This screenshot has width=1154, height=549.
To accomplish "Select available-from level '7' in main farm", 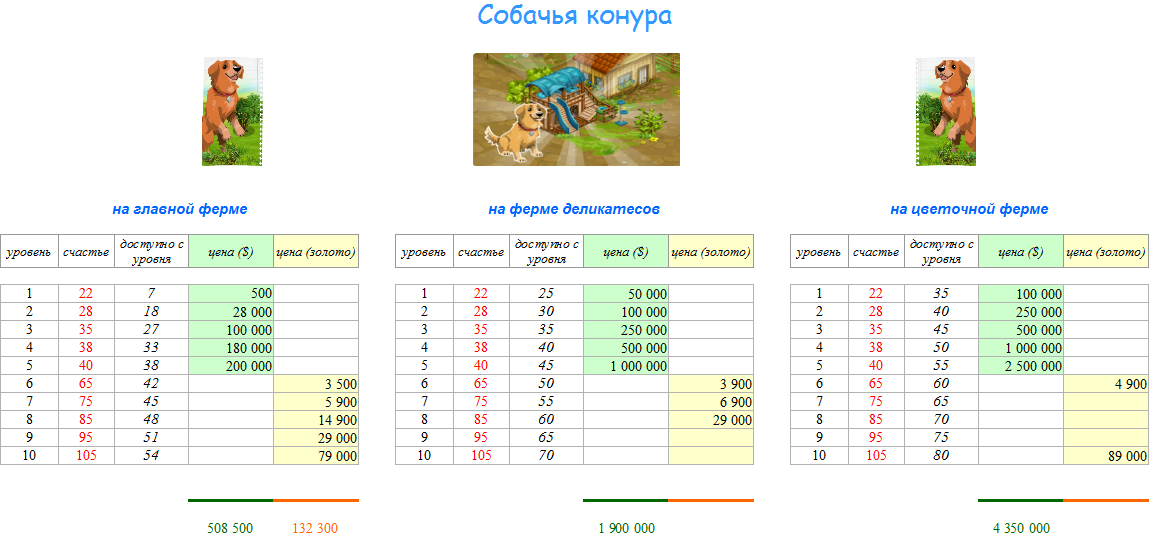I will click(x=152, y=293).
